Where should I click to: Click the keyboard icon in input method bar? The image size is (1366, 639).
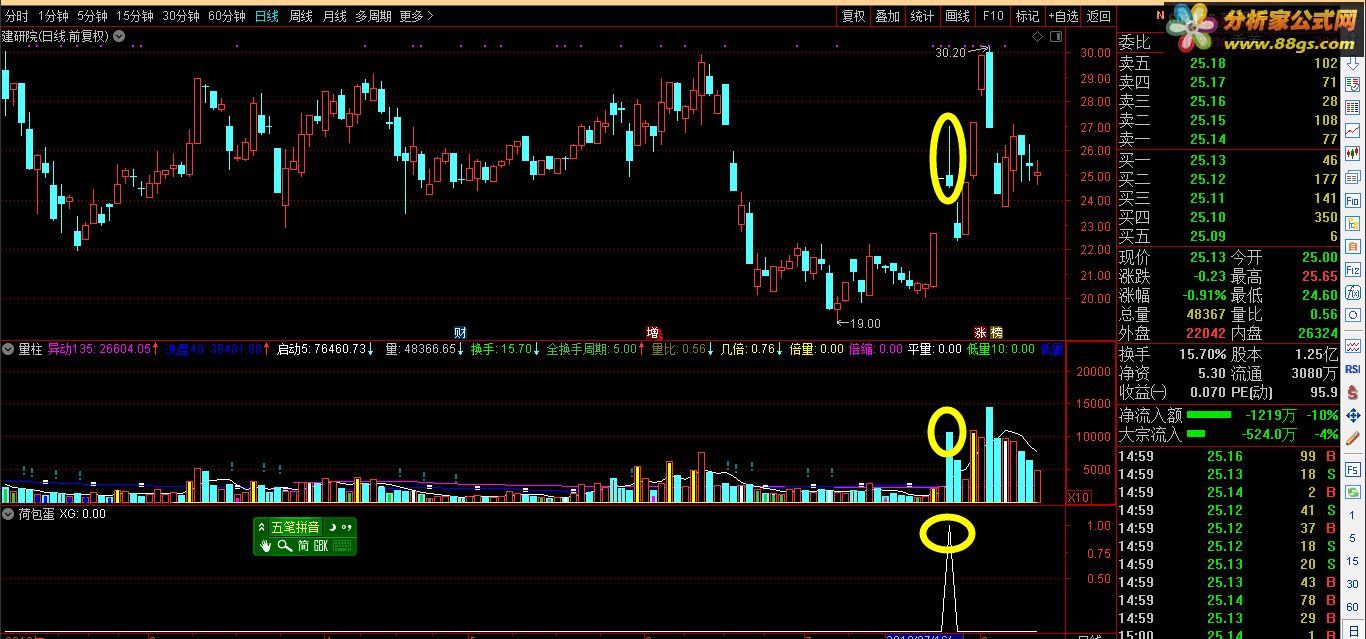pos(343,545)
